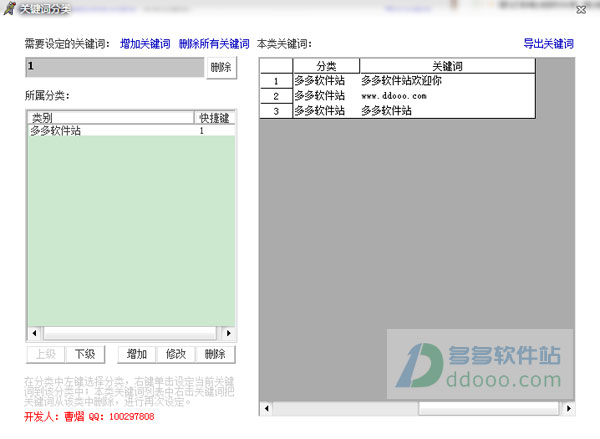This screenshot has height=439, width=600.
Task: Select row number 3 header in table
Action: [x=276, y=111]
